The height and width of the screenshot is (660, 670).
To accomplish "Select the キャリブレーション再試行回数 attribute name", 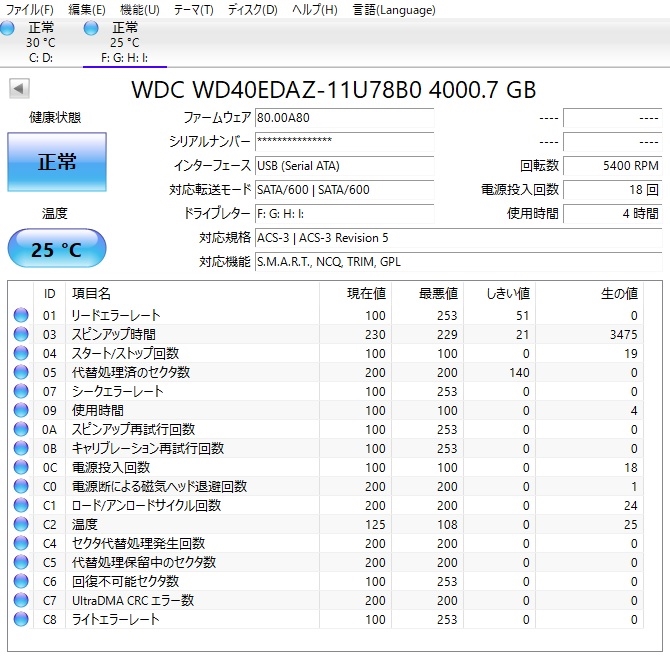I will pyautogui.click(x=148, y=449).
